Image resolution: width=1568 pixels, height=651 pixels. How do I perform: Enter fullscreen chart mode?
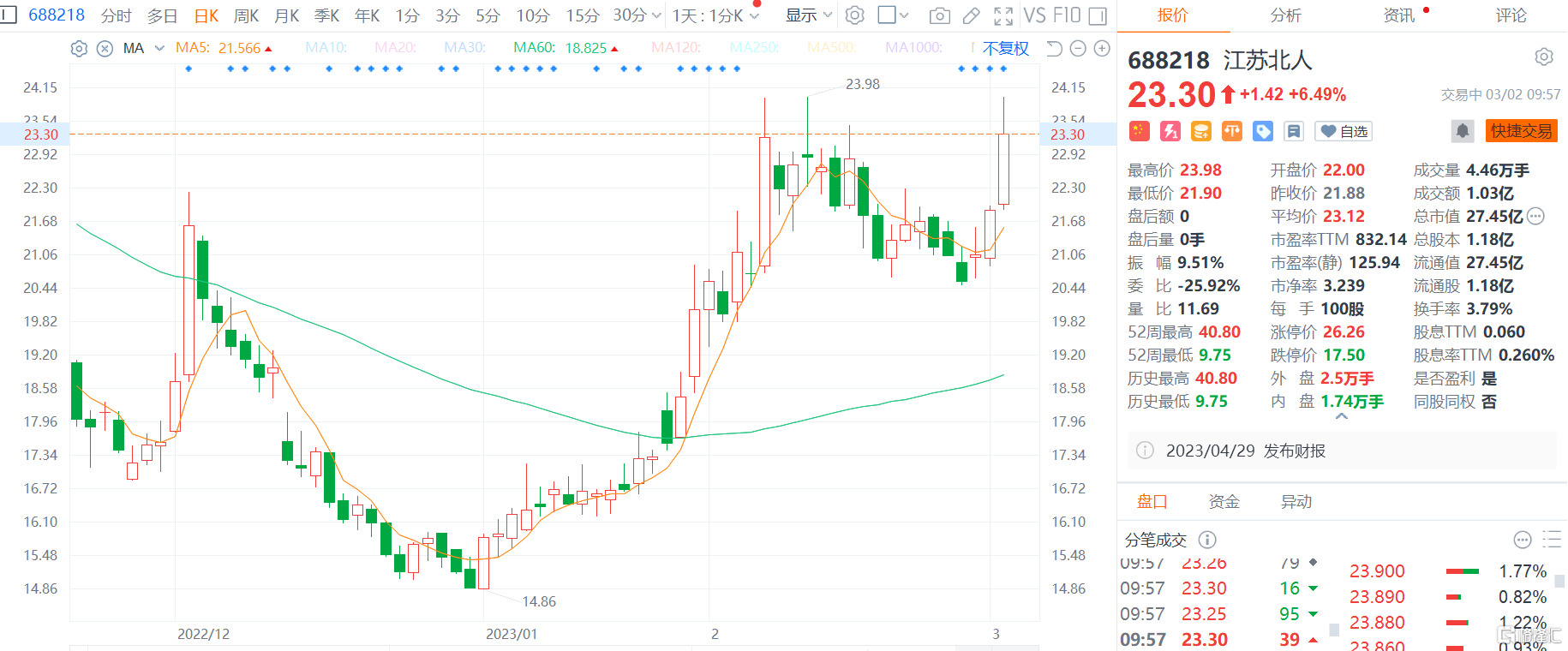(x=1002, y=15)
